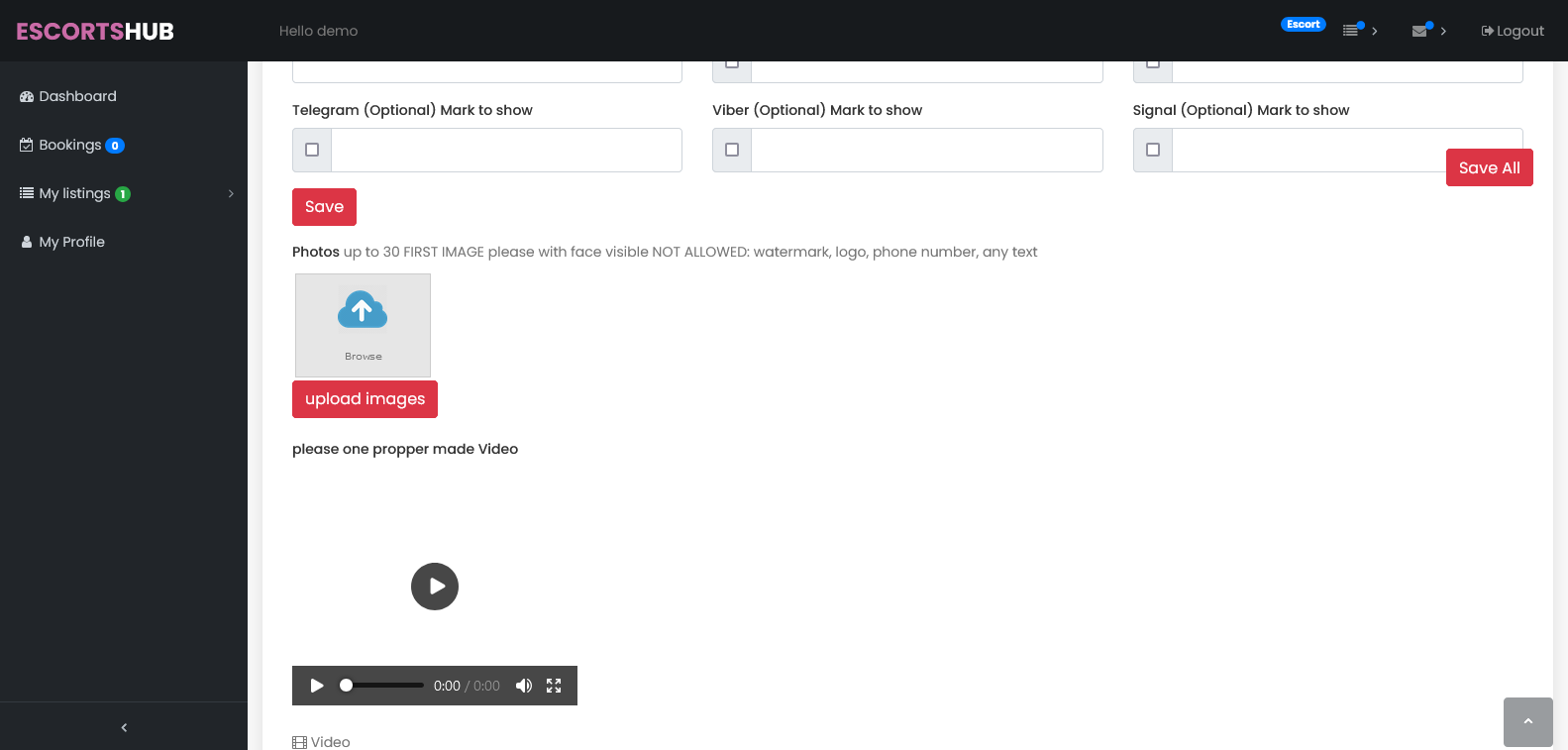Viewport: 1568px width, 750px height.
Task: Open the Dashboard sidebar item
Action: coord(68,96)
